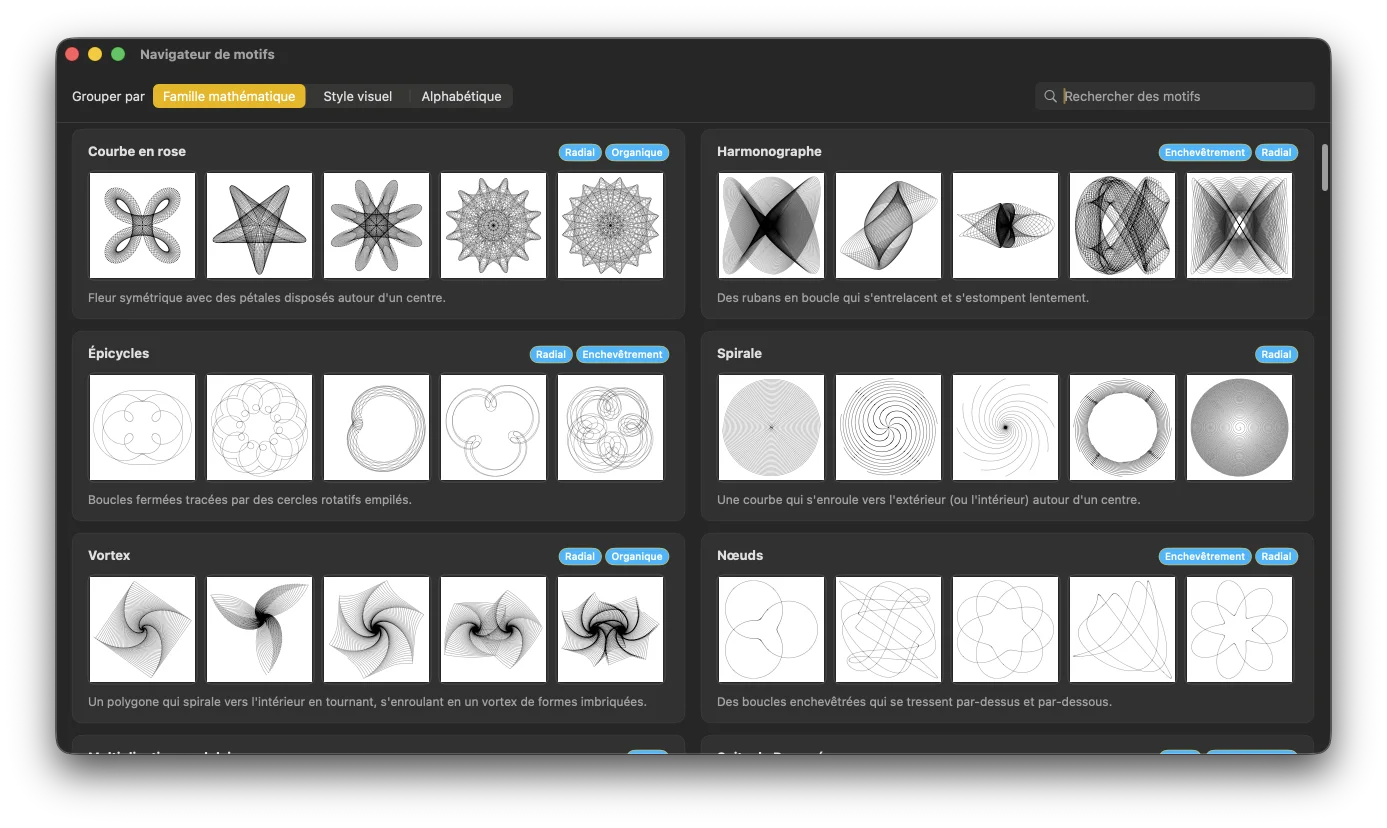Screen dimensions: 1387x828
Task: Click the description 'Des rubans en boucle'
Action: 903,298
